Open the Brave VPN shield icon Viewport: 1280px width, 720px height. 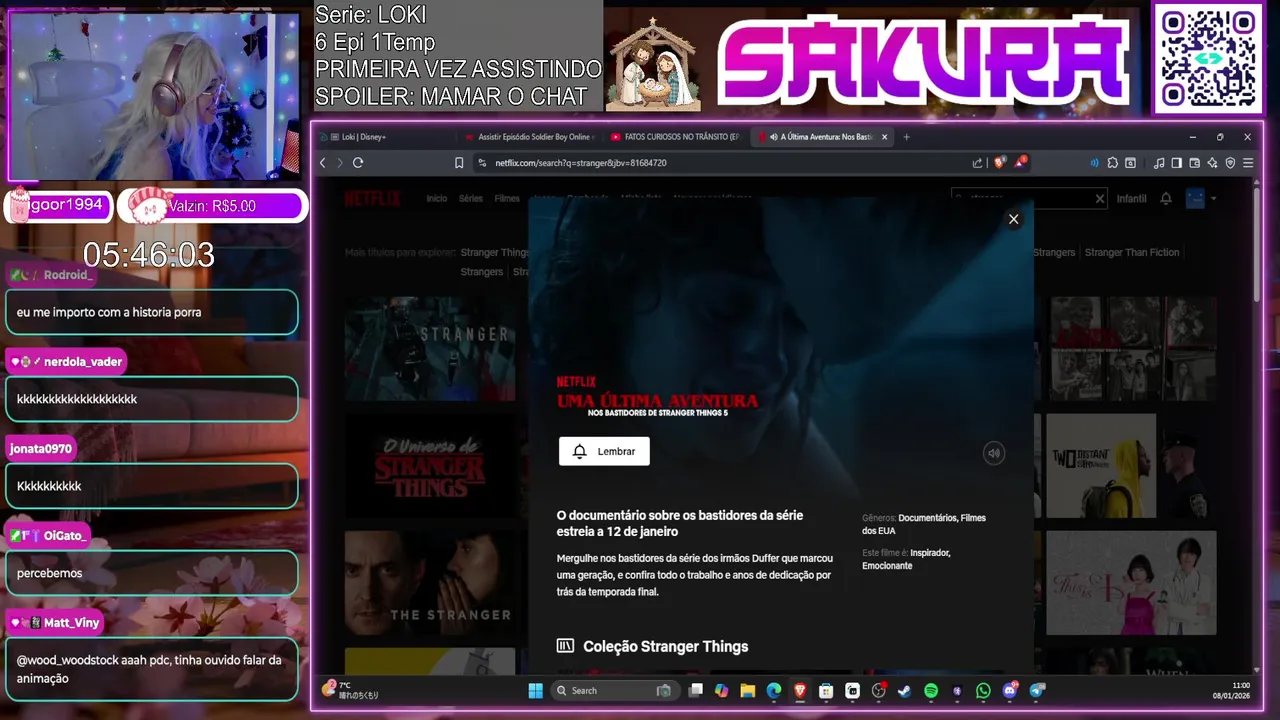coord(1230,163)
